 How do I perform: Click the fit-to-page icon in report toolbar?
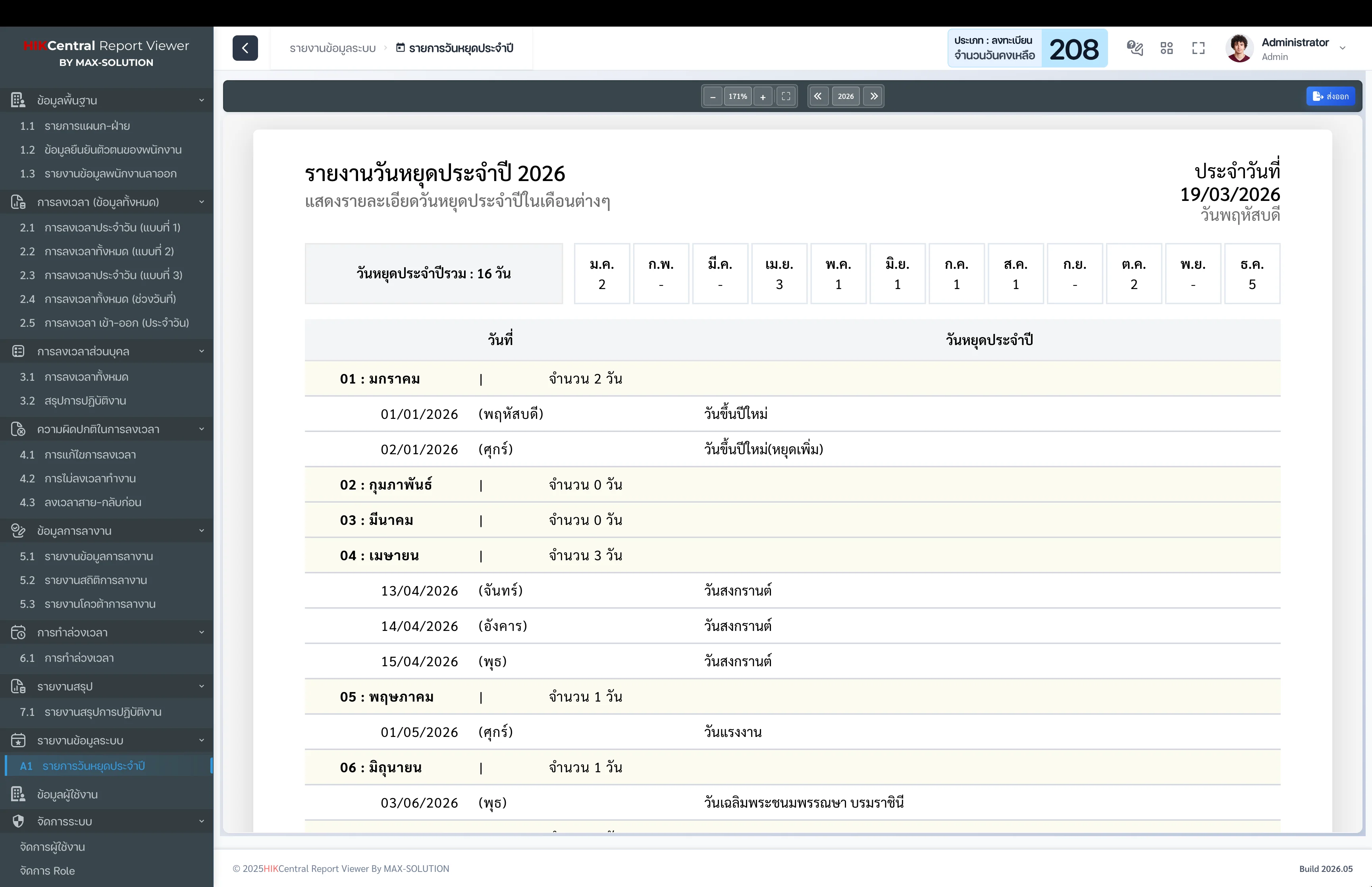pos(786,96)
